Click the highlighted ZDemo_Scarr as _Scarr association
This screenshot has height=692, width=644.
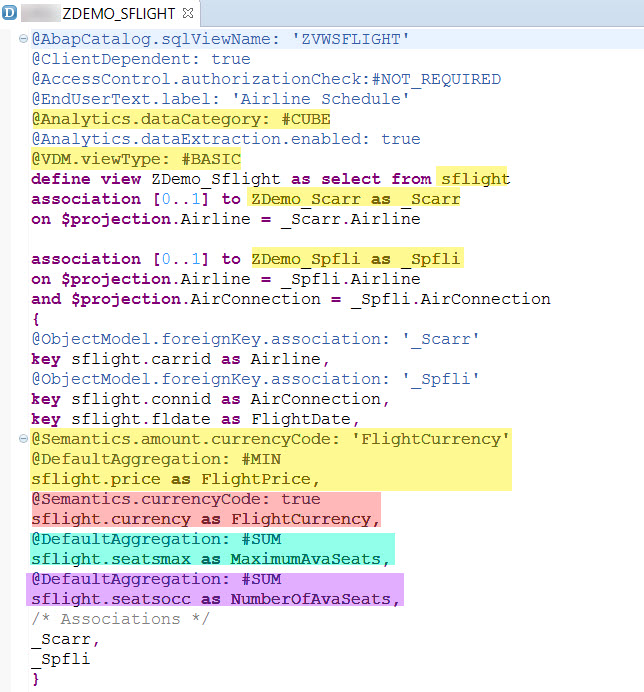tap(355, 199)
